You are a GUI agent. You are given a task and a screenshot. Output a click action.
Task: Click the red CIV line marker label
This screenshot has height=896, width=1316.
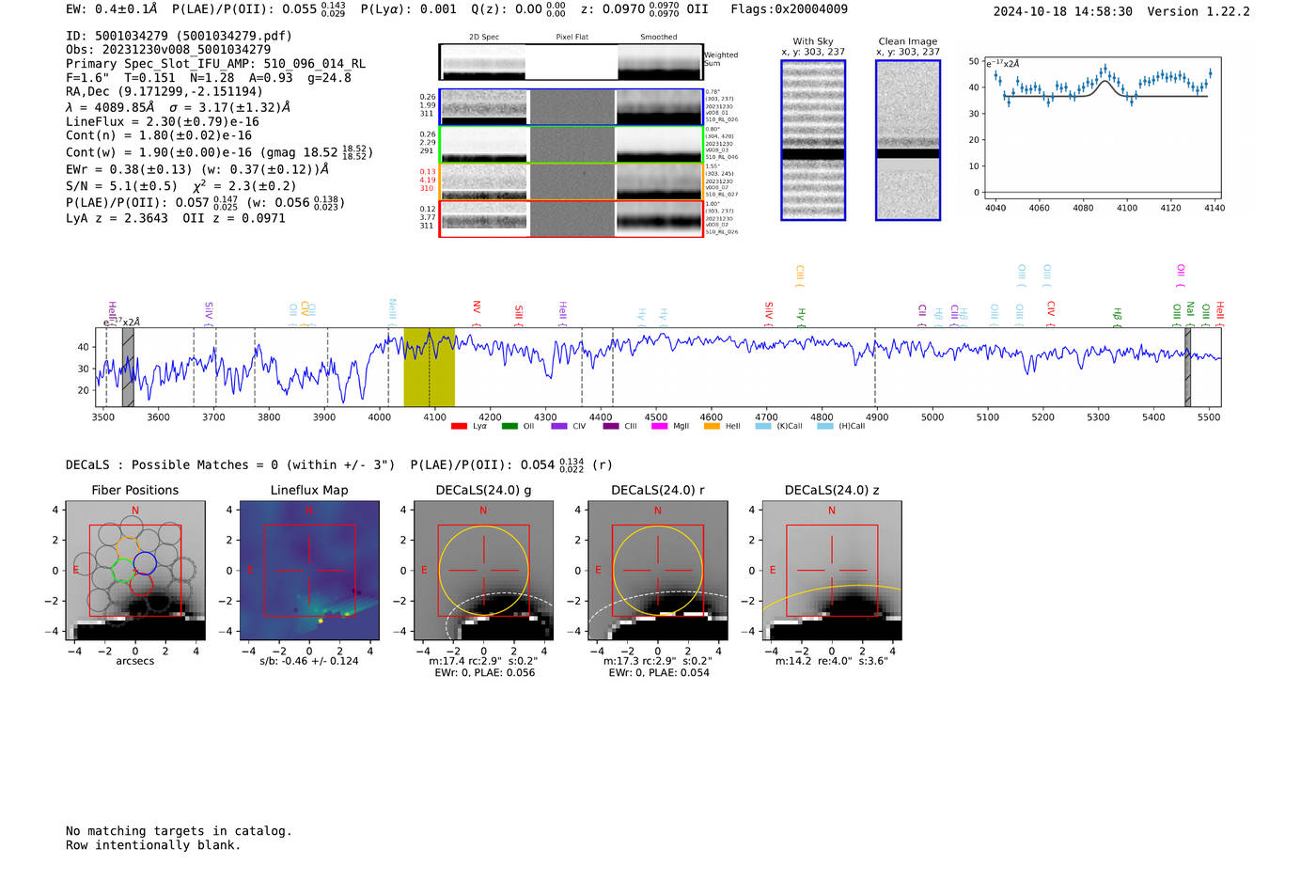point(1051,311)
